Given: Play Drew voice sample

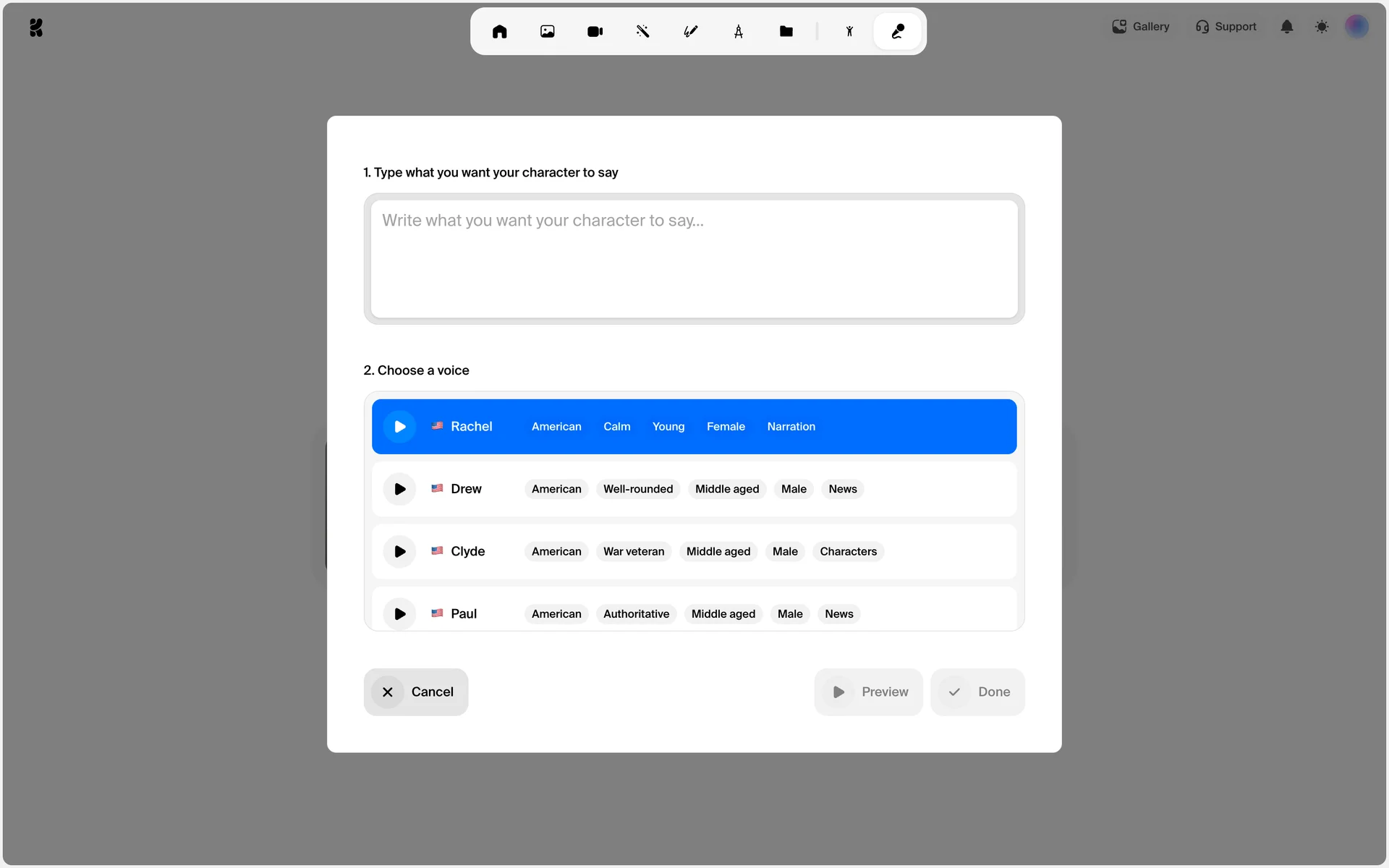Looking at the screenshot, I should 399,489.
